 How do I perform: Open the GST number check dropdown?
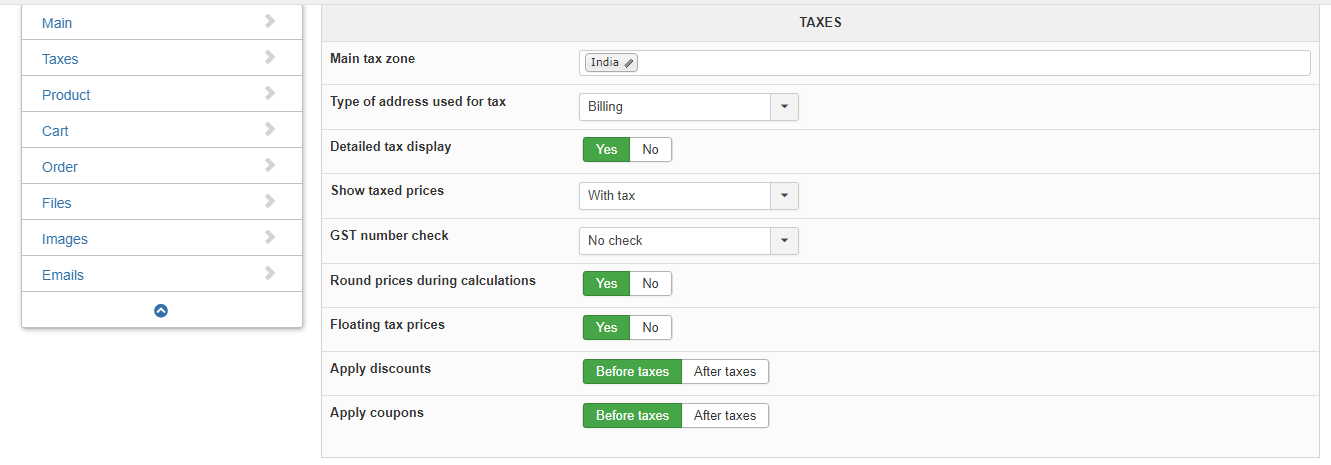point(784,241)
